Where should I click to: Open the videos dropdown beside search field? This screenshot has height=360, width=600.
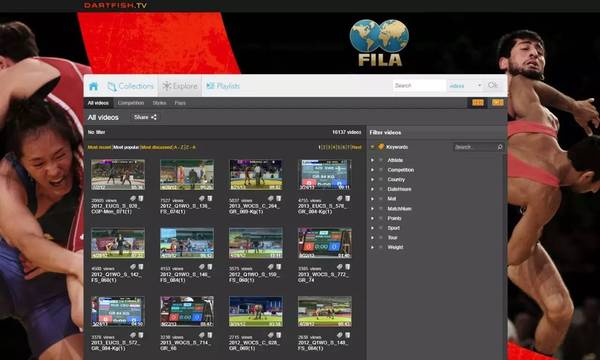click(x=465, y=86)
